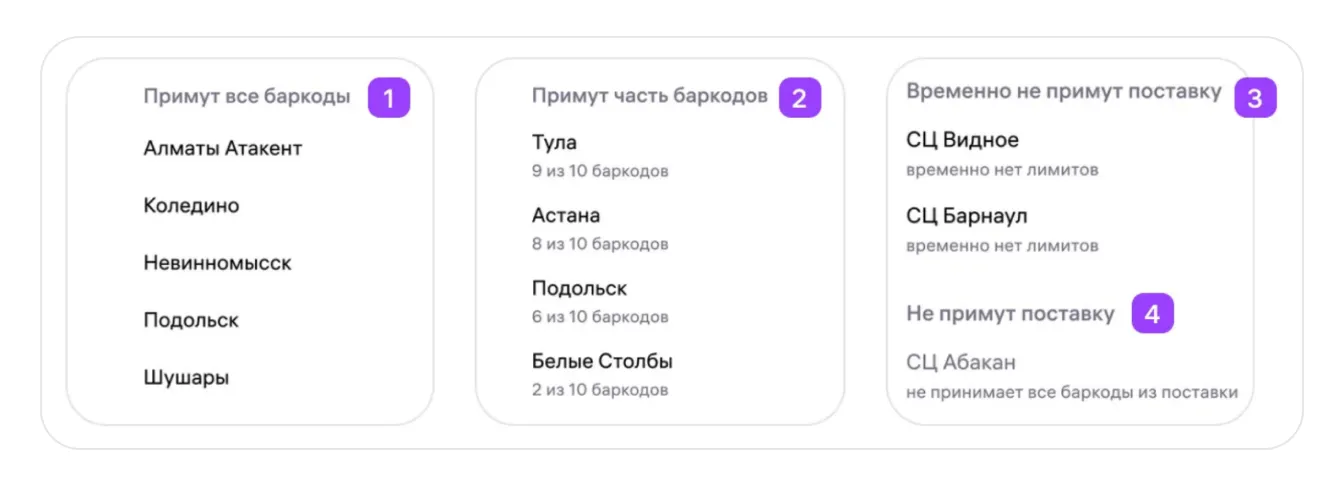Select СЦ Видное entry
The height and width of the screenshot is (486, 1344).
pos(962,141)
